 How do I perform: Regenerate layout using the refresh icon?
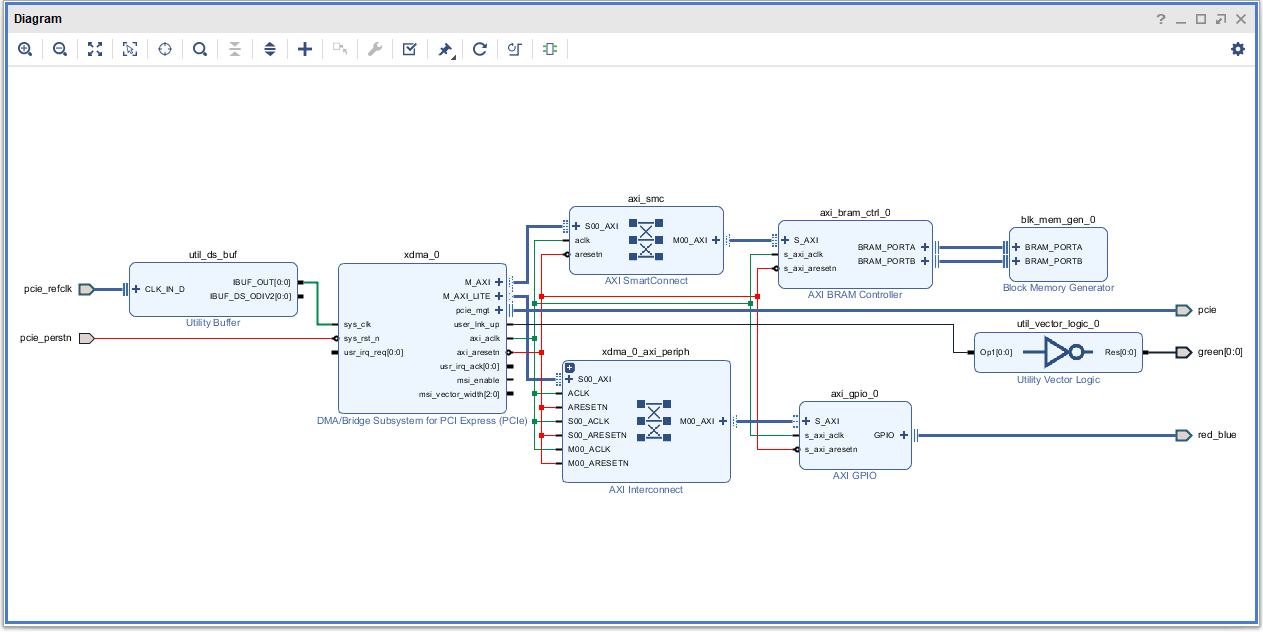coord(480,49)
